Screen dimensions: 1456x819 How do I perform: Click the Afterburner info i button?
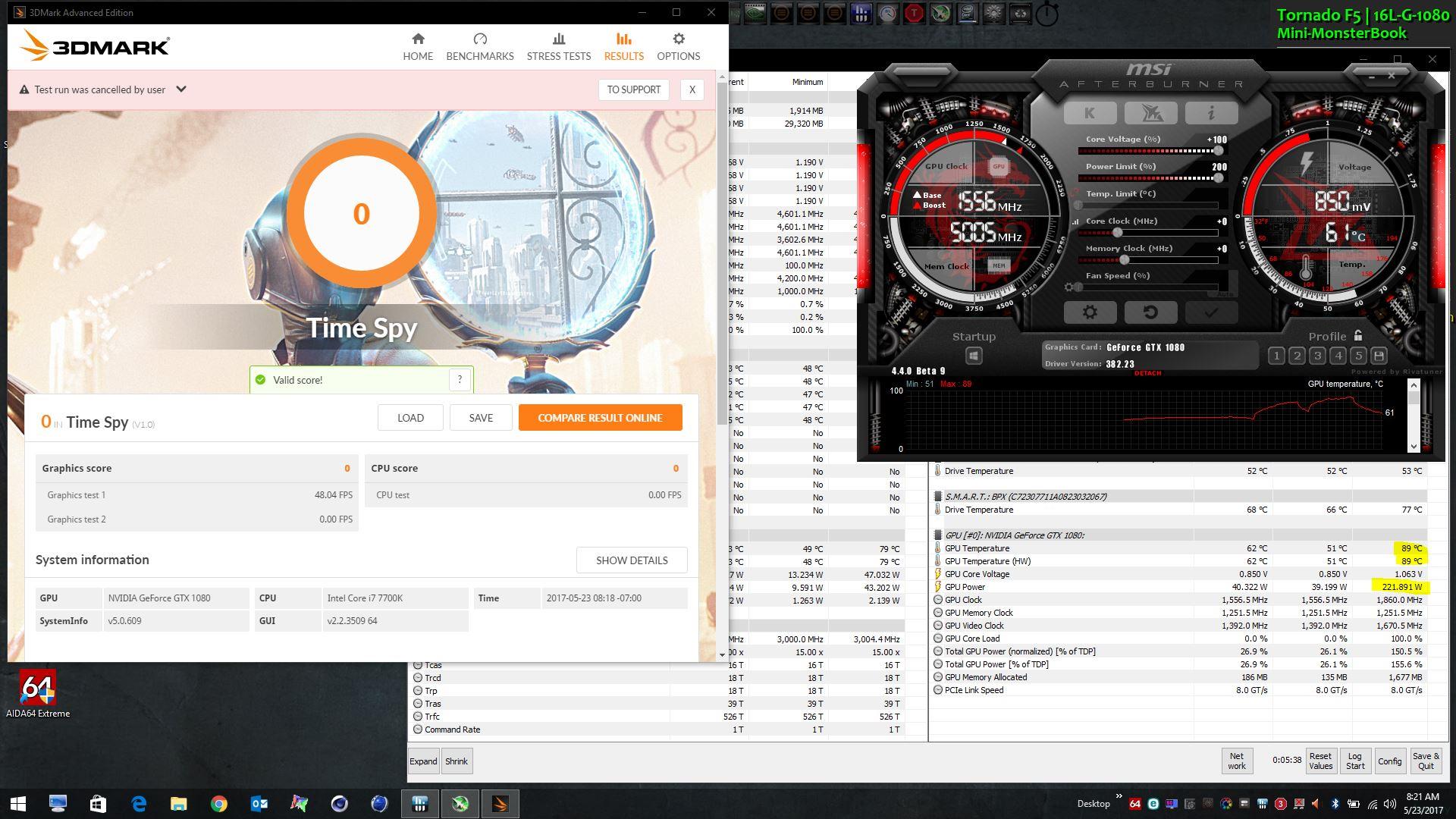1211,113
